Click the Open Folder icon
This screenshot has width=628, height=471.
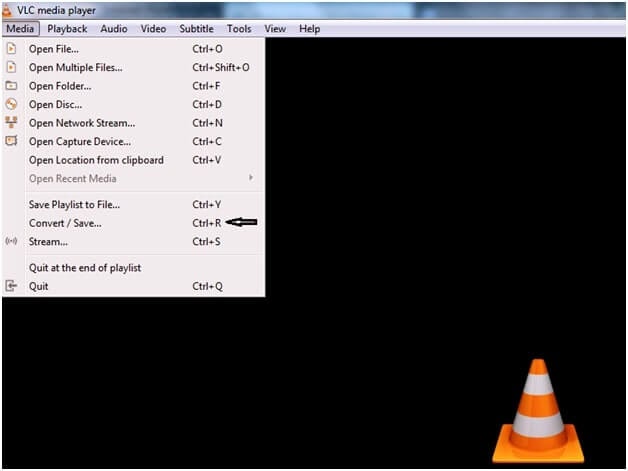click(11, 85)
